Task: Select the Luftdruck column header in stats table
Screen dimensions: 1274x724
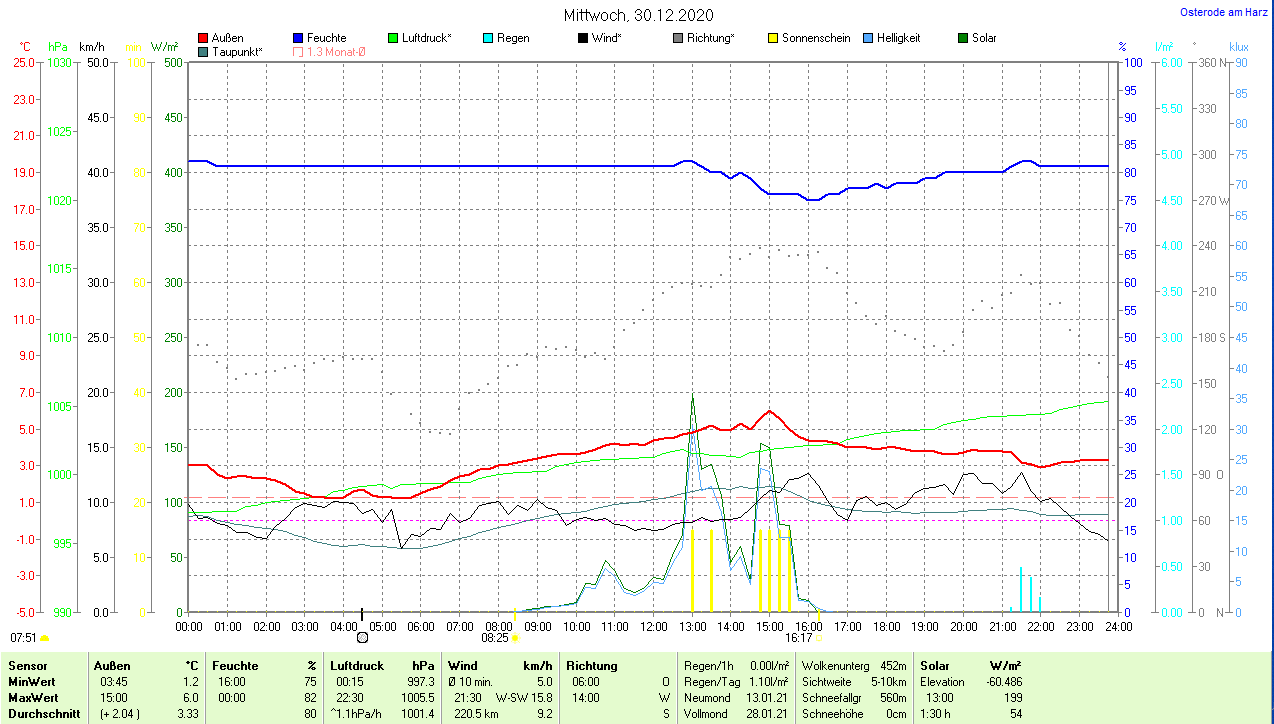Action: (x=357, y=666)
